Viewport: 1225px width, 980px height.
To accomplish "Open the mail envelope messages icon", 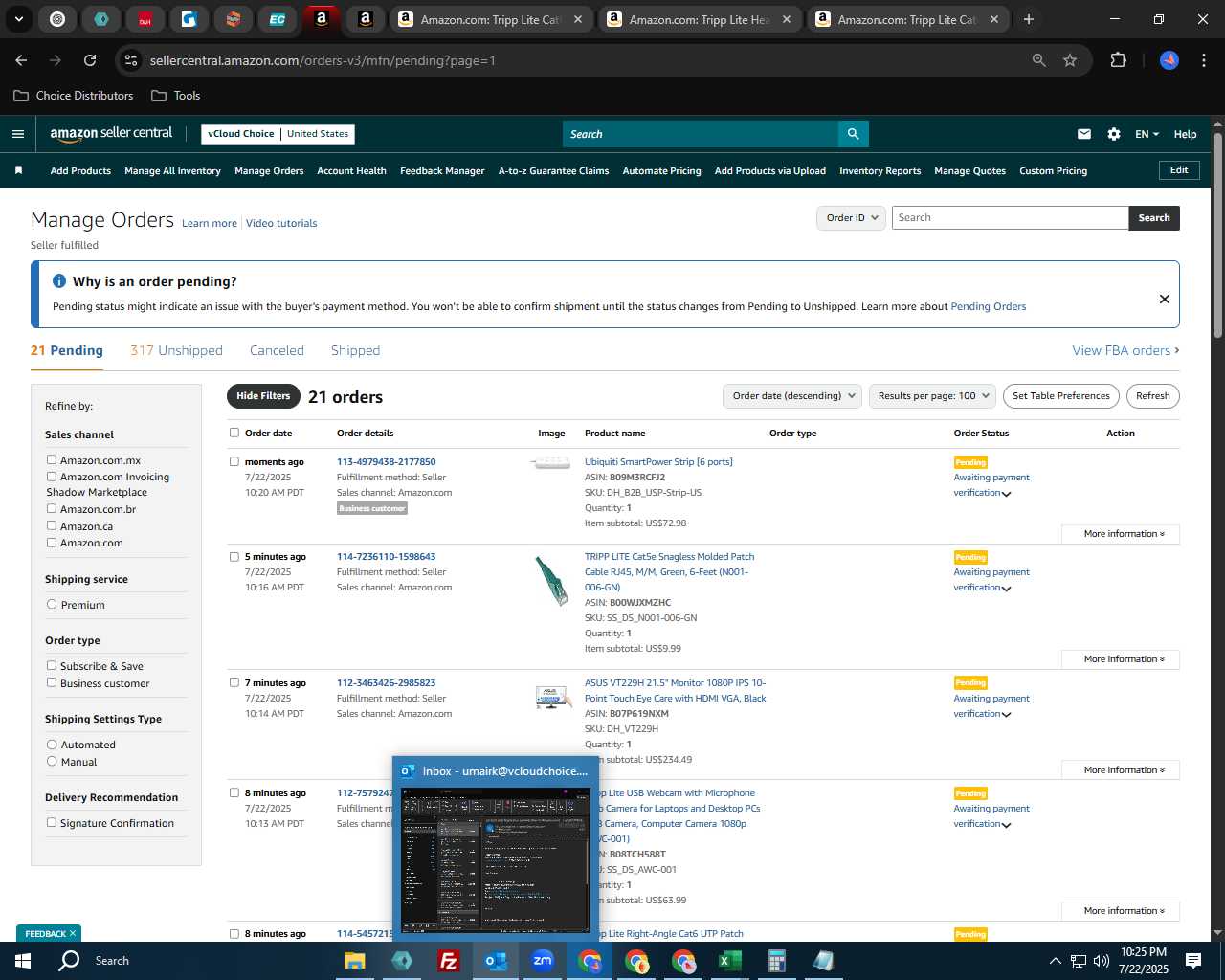I will 1084,134.
